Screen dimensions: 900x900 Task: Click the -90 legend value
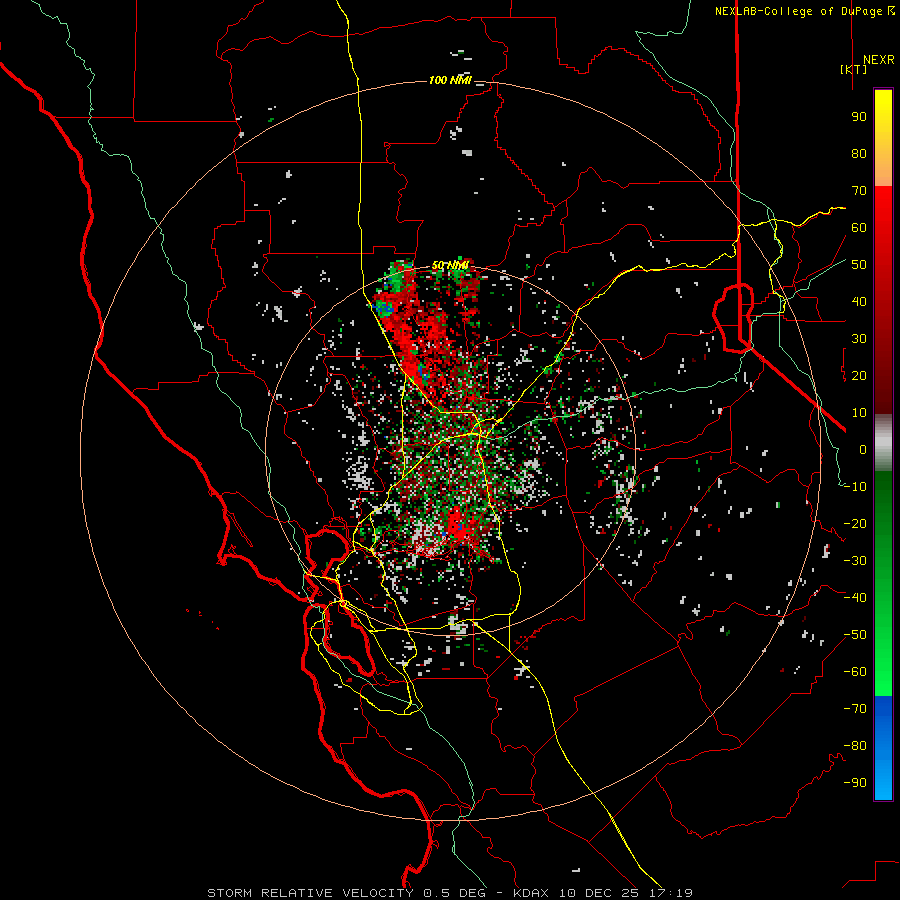coord(855,783)
